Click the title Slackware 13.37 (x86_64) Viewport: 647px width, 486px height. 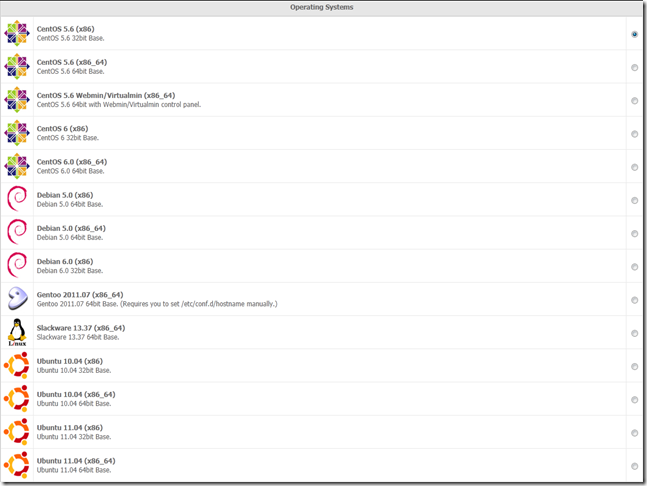tap(81, 328)
